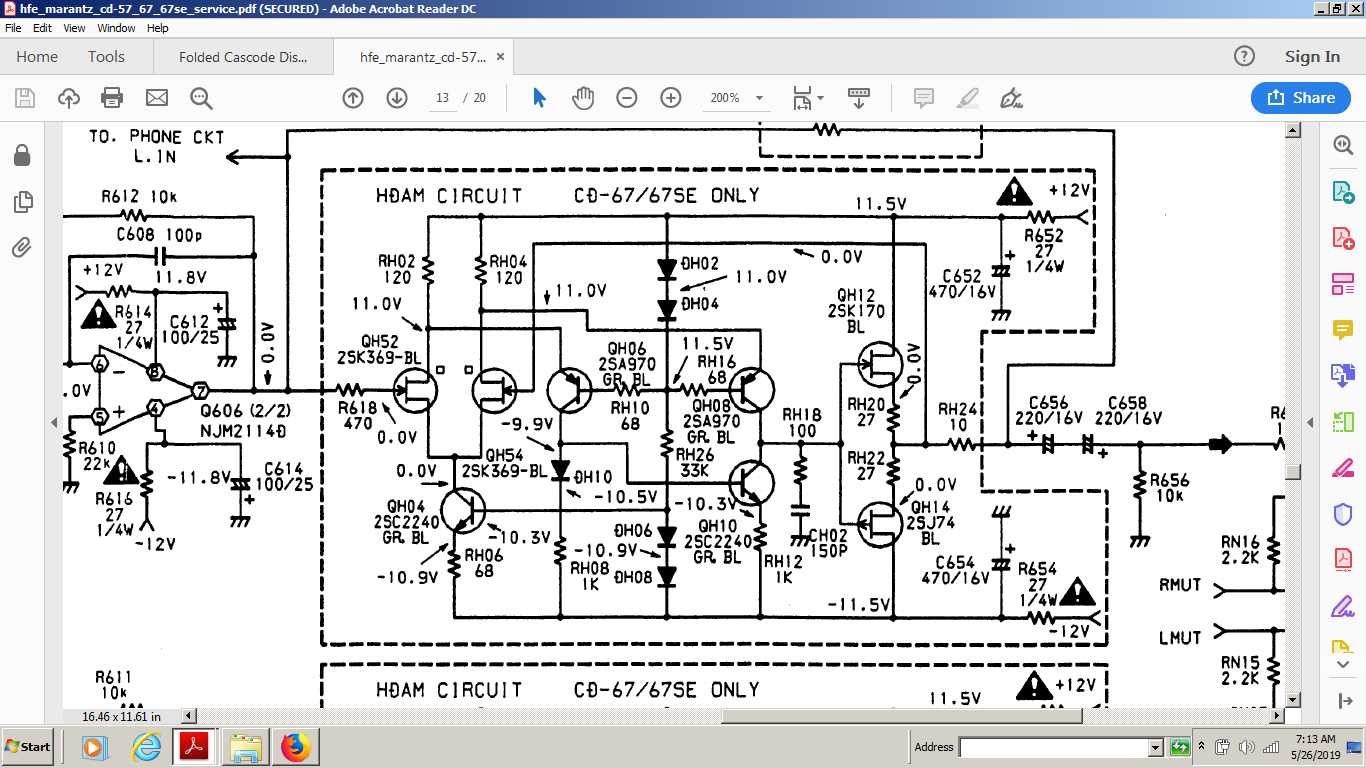The width and height of the screenshot is (1366, 768).
Task: Zoom out with minus button
Action: pyautogui.click(x=627, y=98)
